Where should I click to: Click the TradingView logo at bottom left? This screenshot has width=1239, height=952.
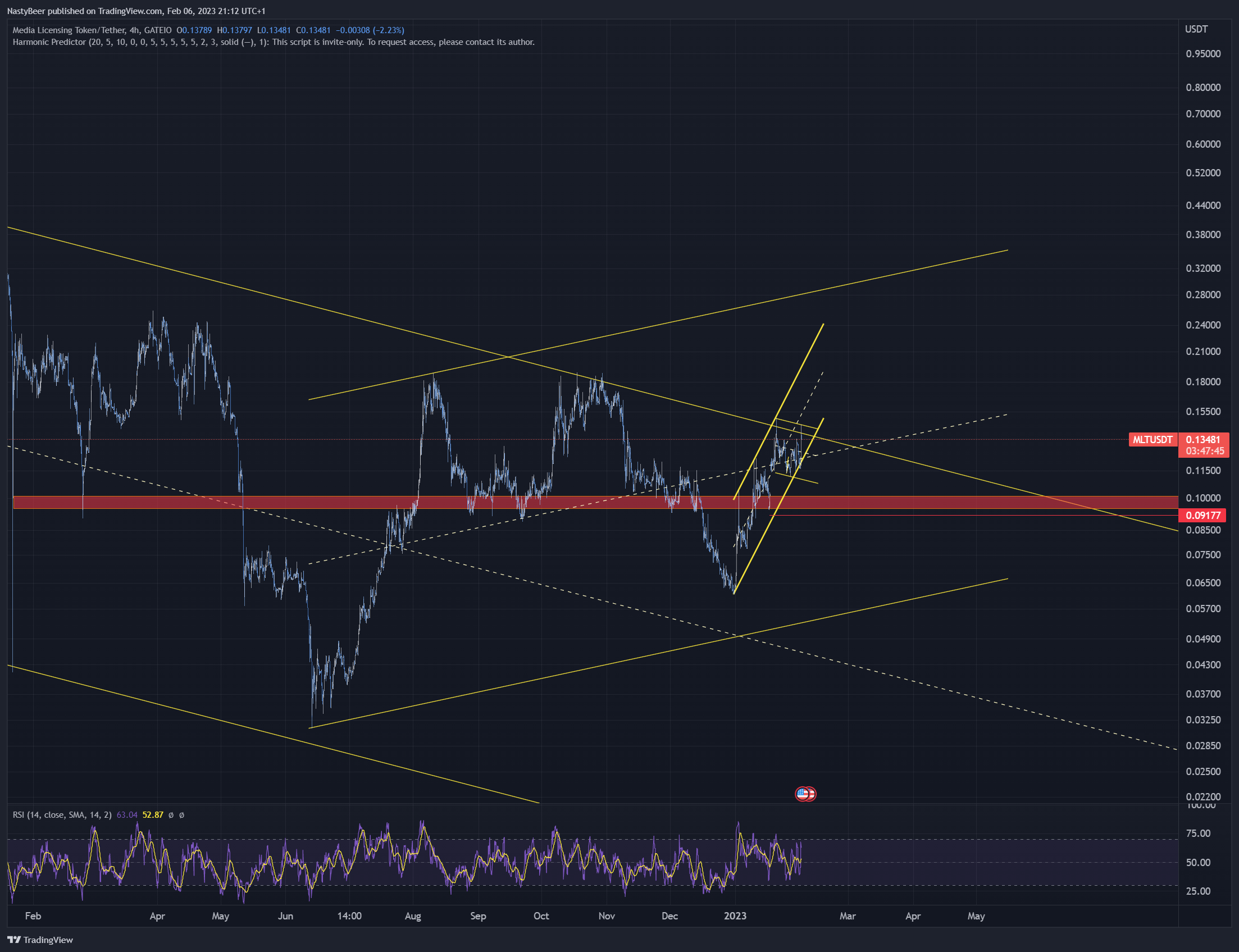40,940
